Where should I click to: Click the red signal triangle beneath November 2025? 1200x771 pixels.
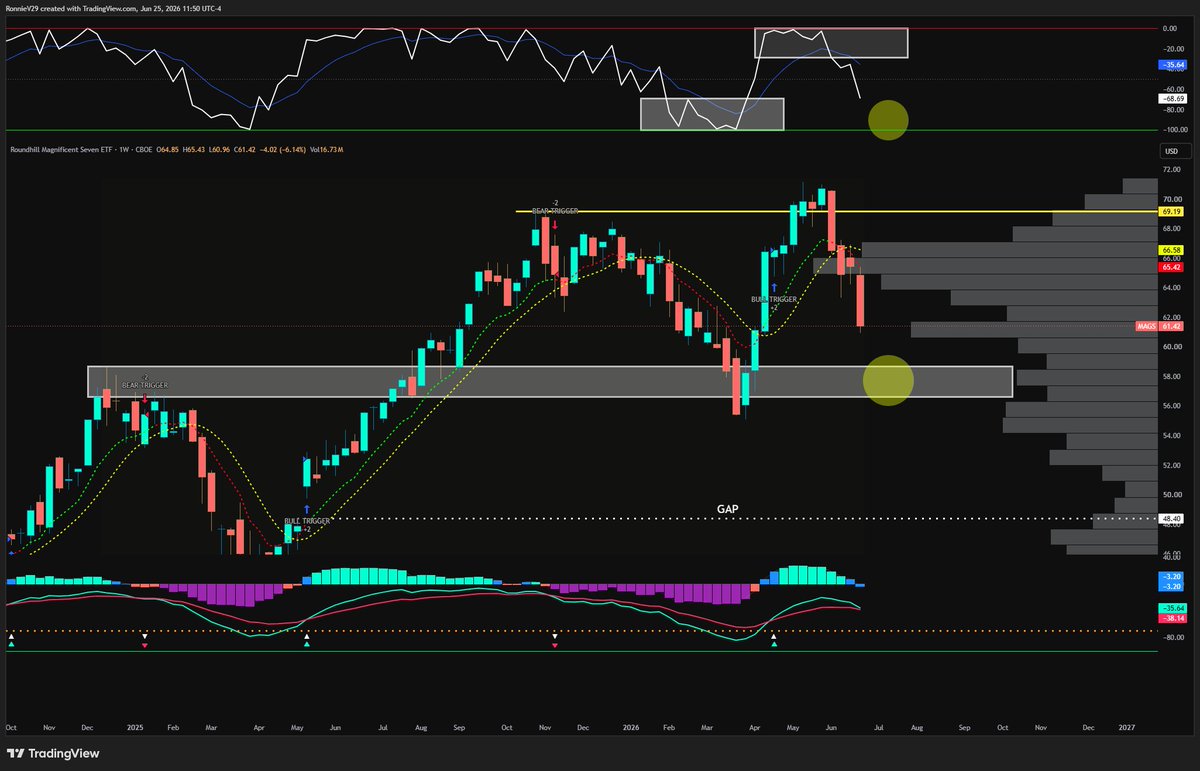click(554, 646)
